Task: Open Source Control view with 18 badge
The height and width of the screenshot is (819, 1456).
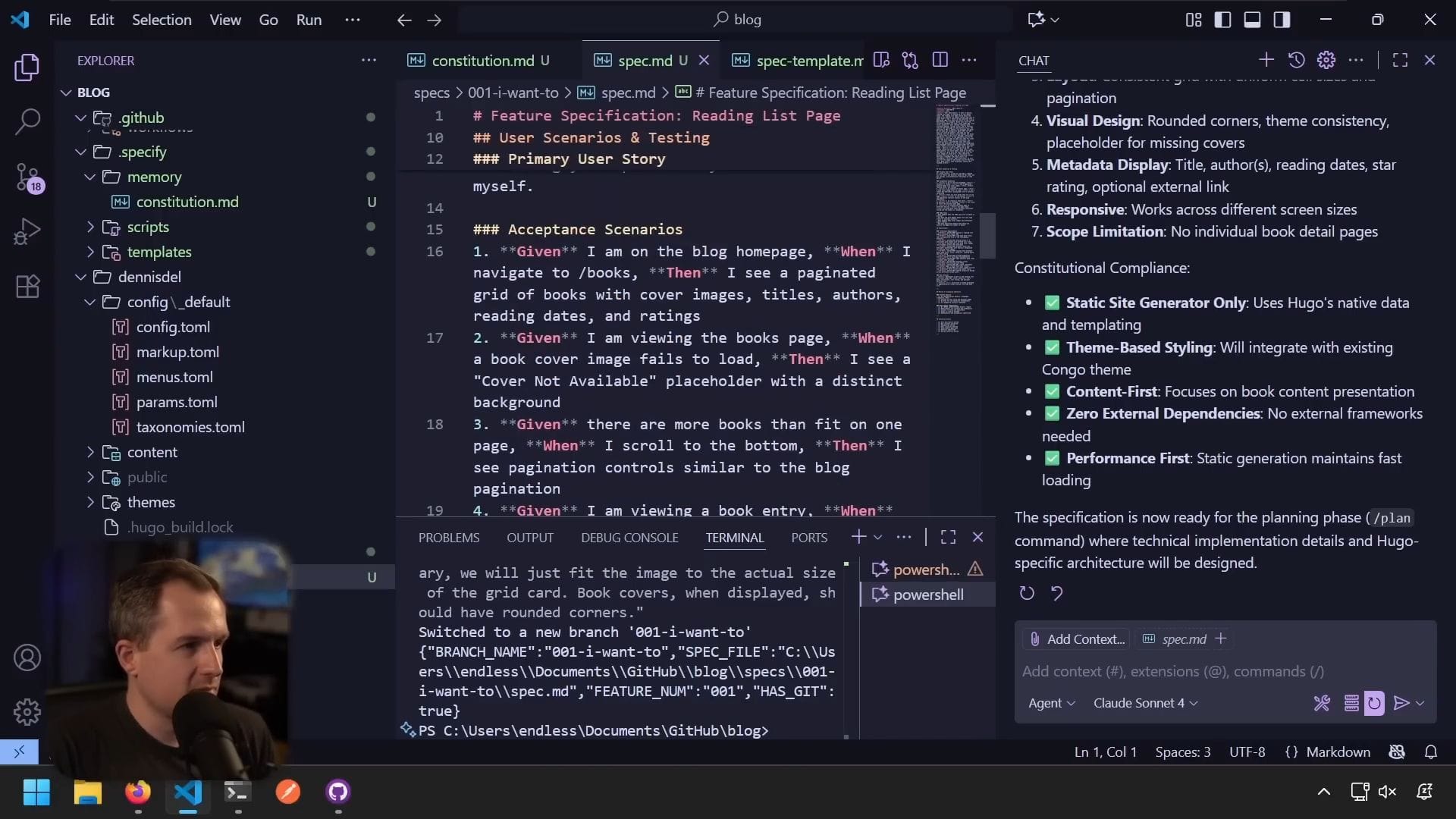Action: [27, 177]
